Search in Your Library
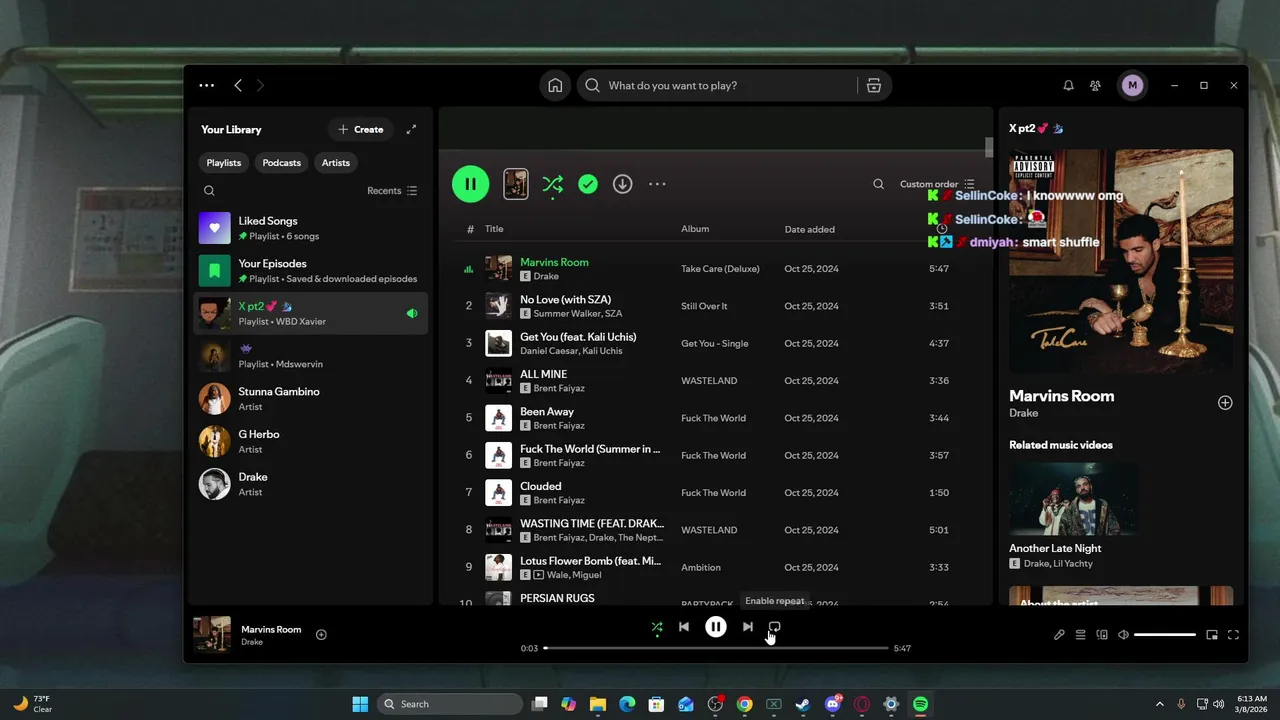The width and height of the screenshot is (1280, 720). [x=209, y=191]
